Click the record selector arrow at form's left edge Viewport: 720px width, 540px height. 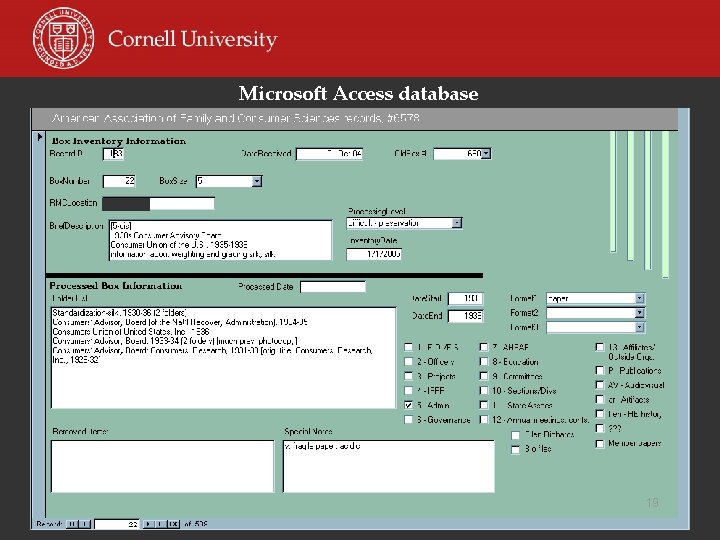[39, 137]
